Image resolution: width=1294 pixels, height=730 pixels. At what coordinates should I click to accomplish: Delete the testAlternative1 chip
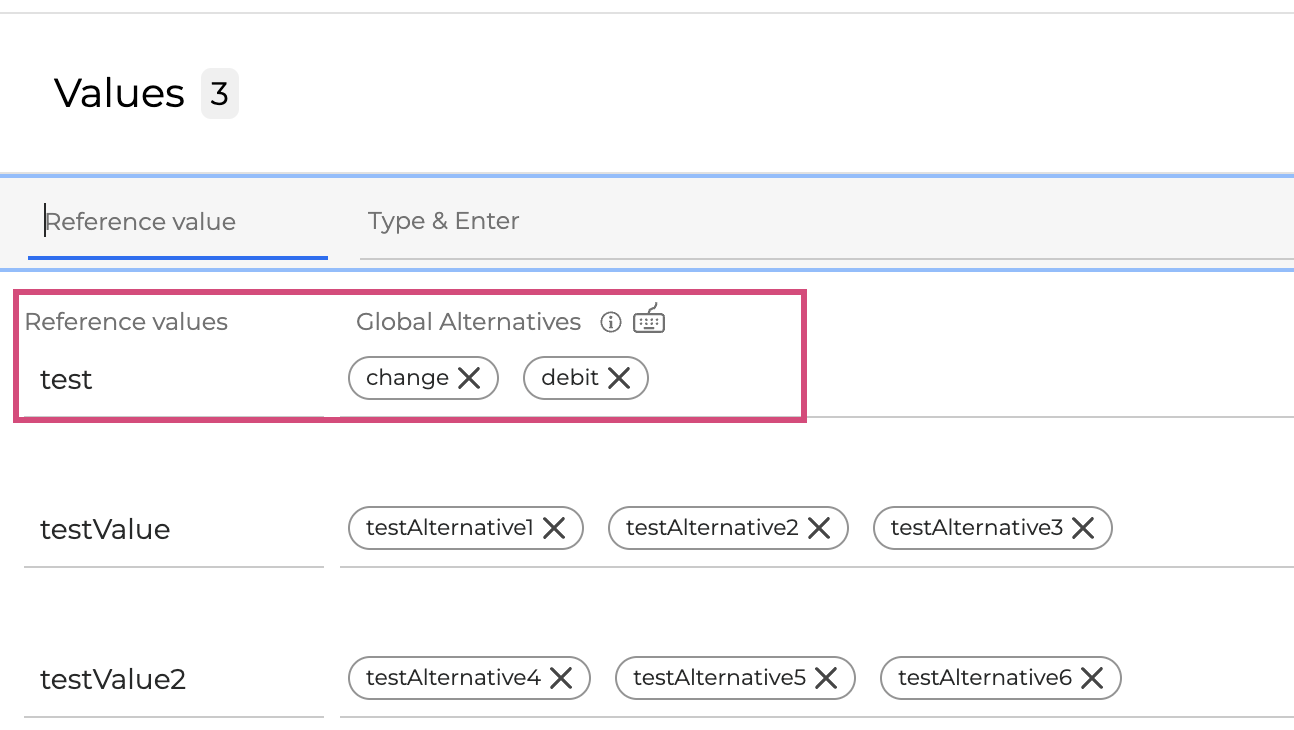pos(554,528)
